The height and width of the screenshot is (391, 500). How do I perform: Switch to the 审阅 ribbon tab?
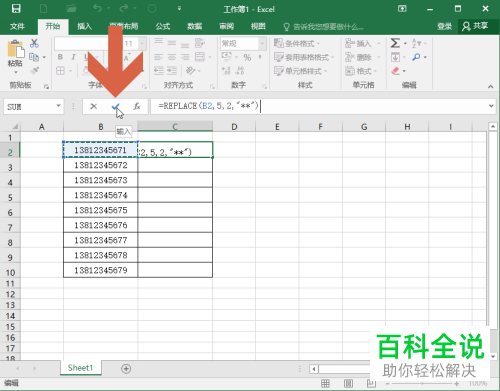(226, 26)
